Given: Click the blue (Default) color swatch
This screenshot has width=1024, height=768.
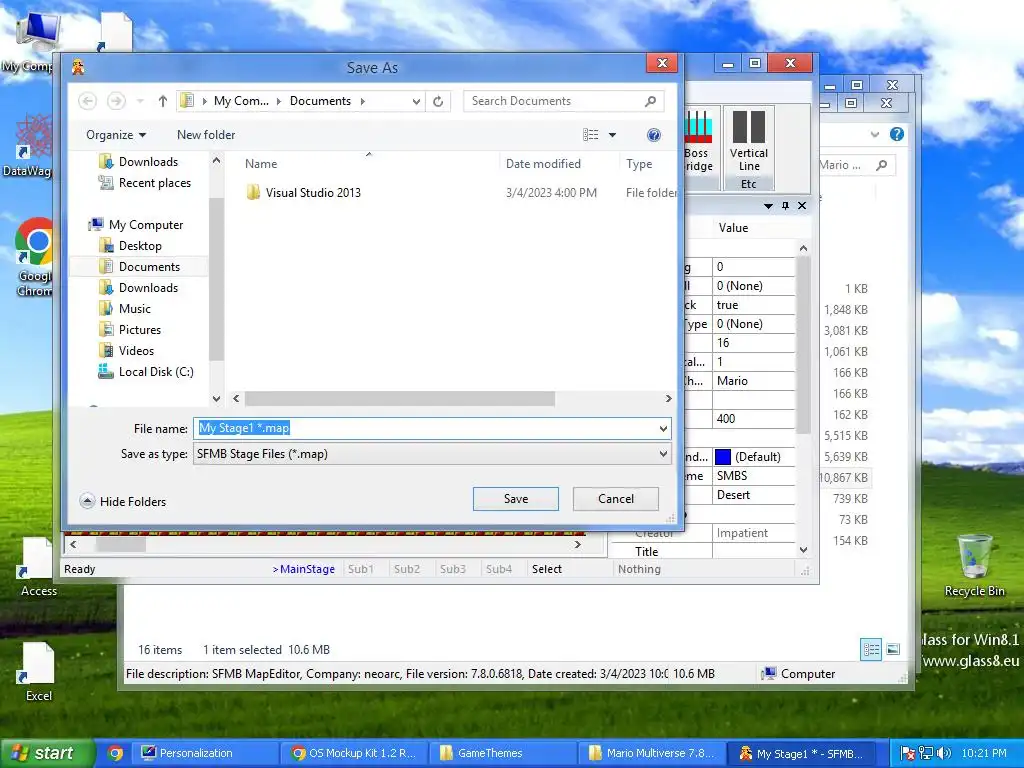Looking at the screenshot, I should [723, 456].
